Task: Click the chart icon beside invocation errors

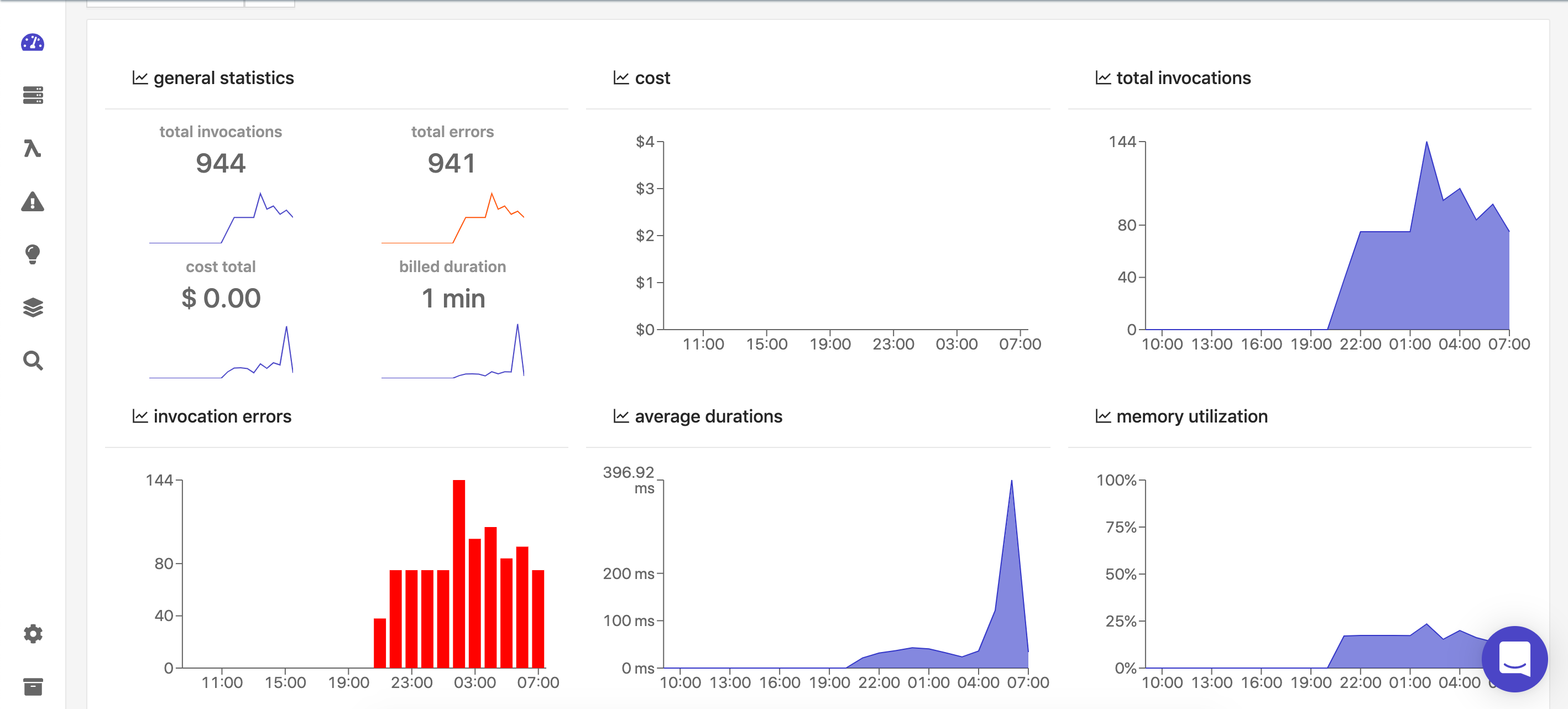Action: click(x=140, y=416)
